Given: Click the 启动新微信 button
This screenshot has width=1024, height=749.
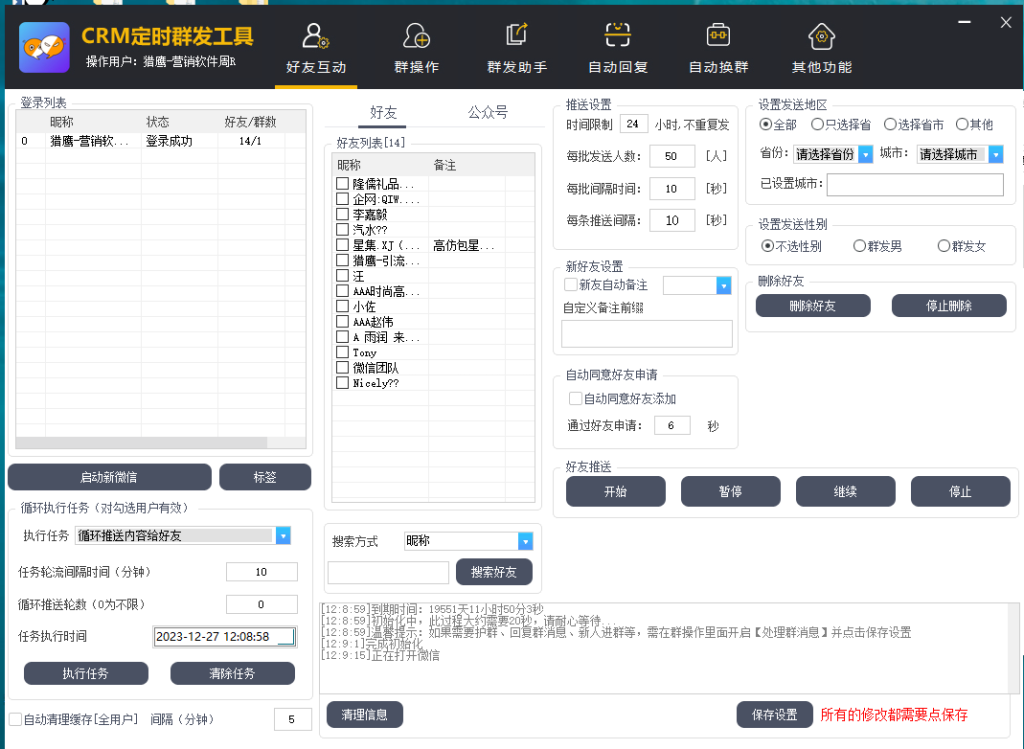Looking at the screenshot, I should pyautogui.click(x=110, y=477).
